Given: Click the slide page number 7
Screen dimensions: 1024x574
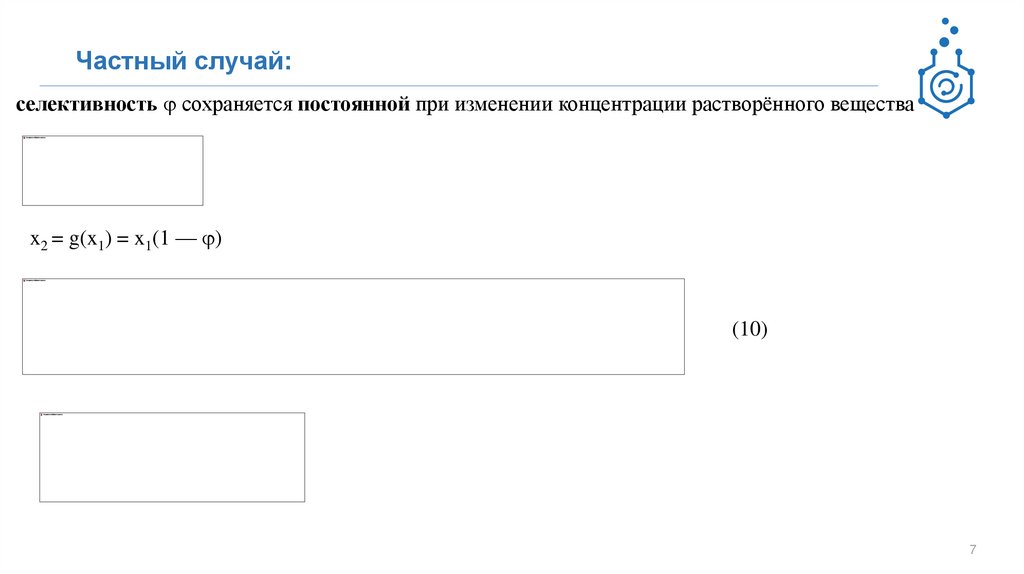Looking at the screenshot, I should [x=973, y=550].
